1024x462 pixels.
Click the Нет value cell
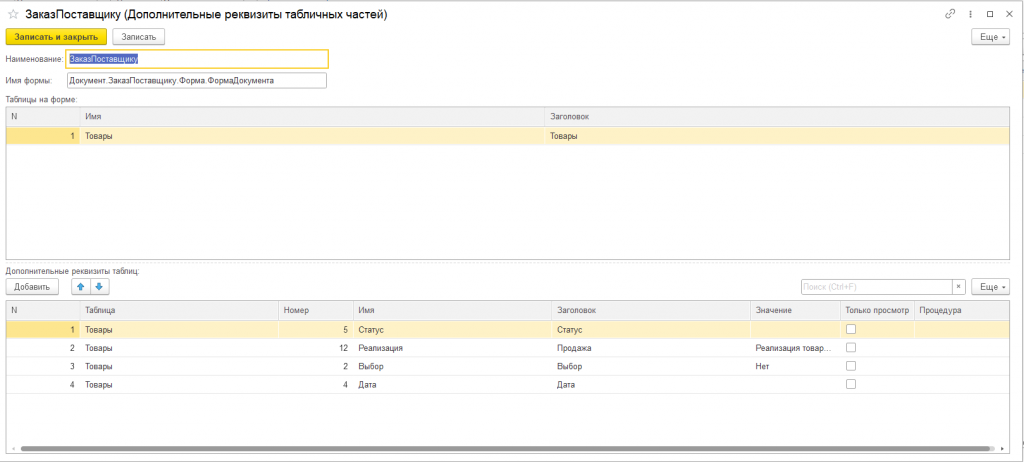794,367
